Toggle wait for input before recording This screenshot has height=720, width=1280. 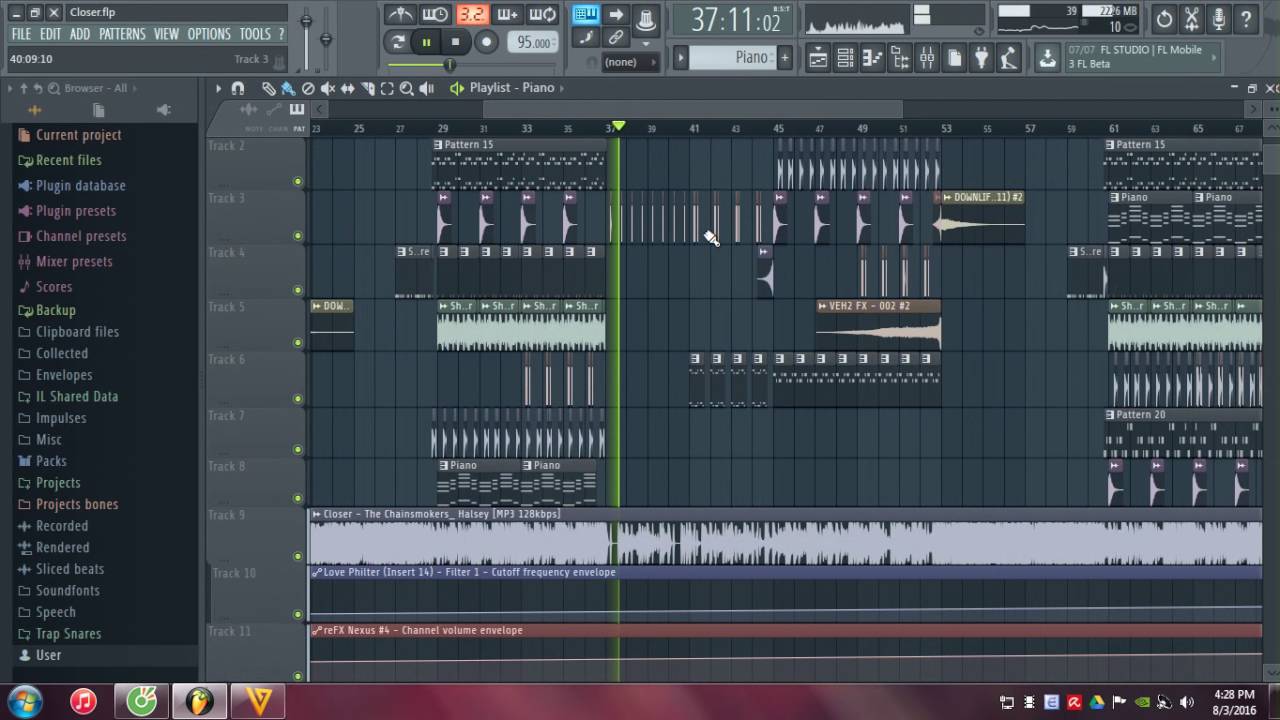tap(436, 14)
